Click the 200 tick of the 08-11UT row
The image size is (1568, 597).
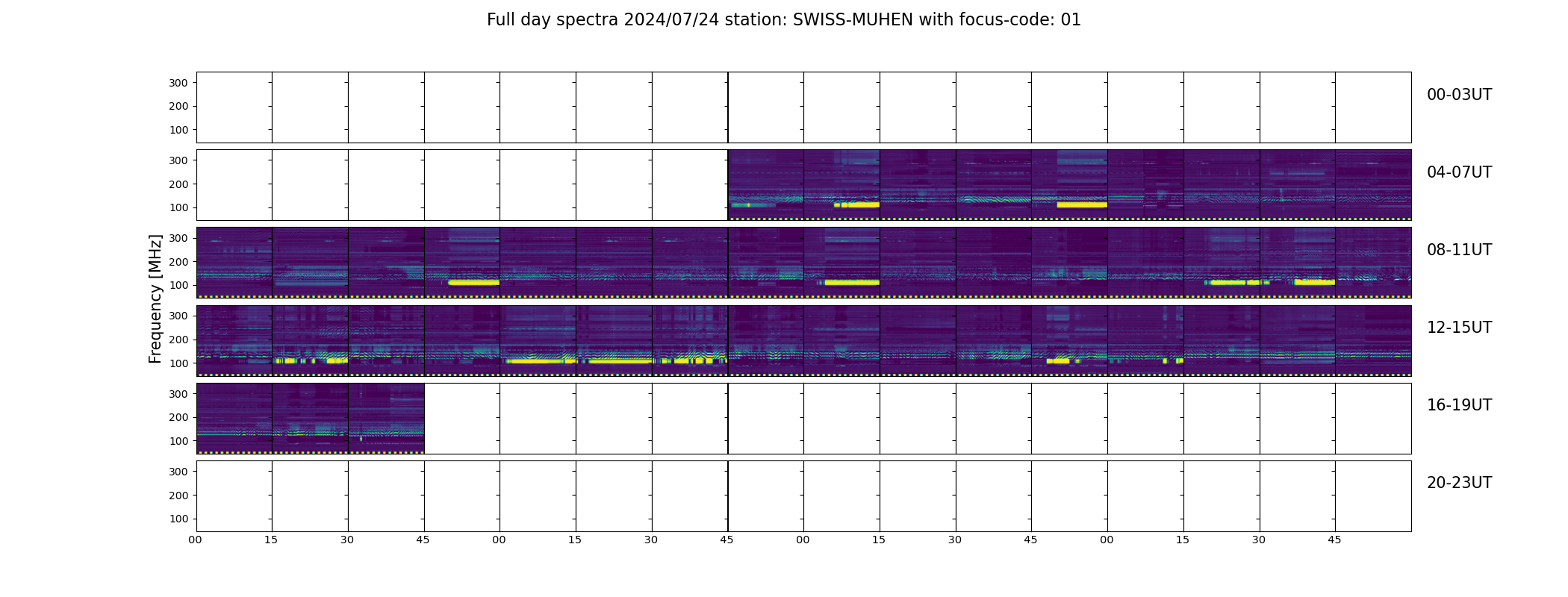178,262
